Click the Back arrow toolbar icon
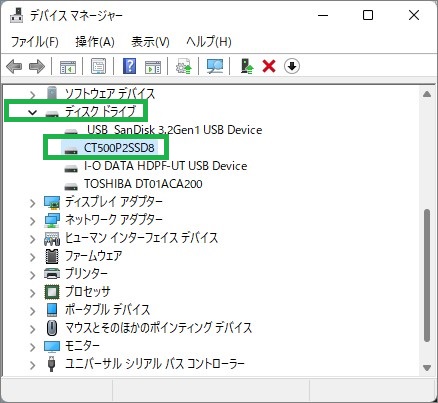Viewport: 438px width, 403px height. [x=14, y=66]
